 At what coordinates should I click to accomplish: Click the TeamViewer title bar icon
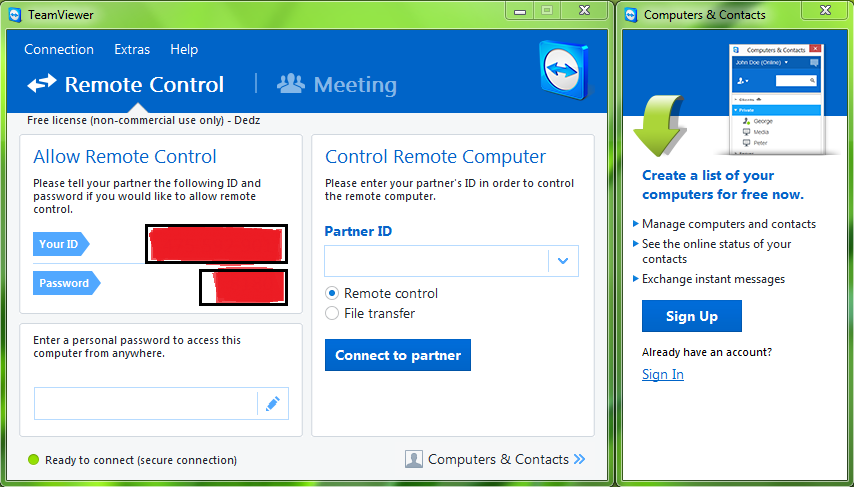tap(15, 14)
